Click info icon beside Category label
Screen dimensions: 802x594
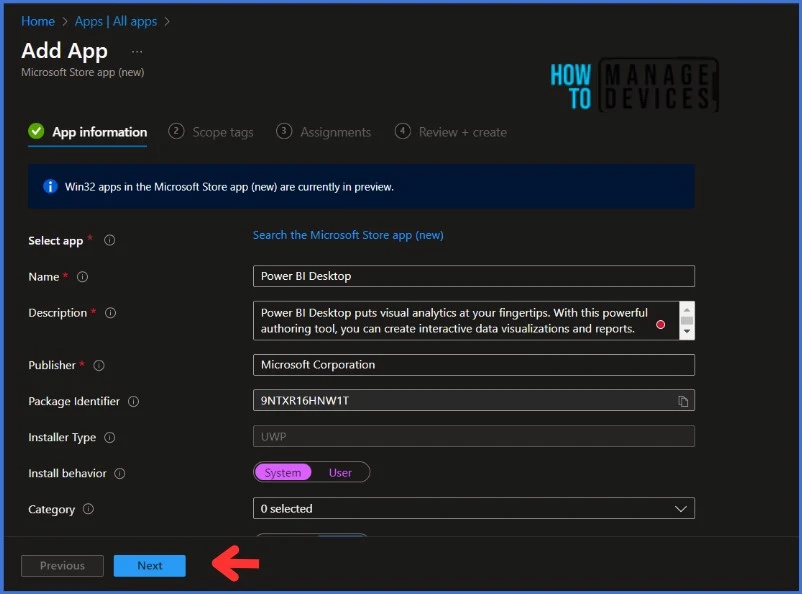[x=88, y=509]
